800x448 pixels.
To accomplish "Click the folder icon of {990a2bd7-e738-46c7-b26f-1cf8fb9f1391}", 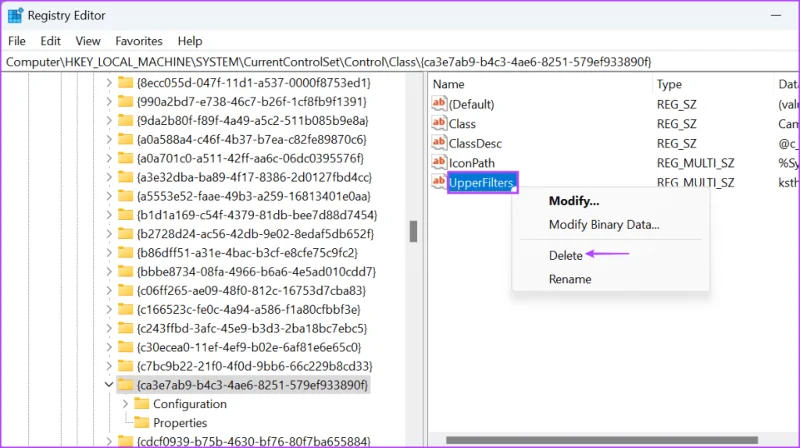I will (125, 102).
